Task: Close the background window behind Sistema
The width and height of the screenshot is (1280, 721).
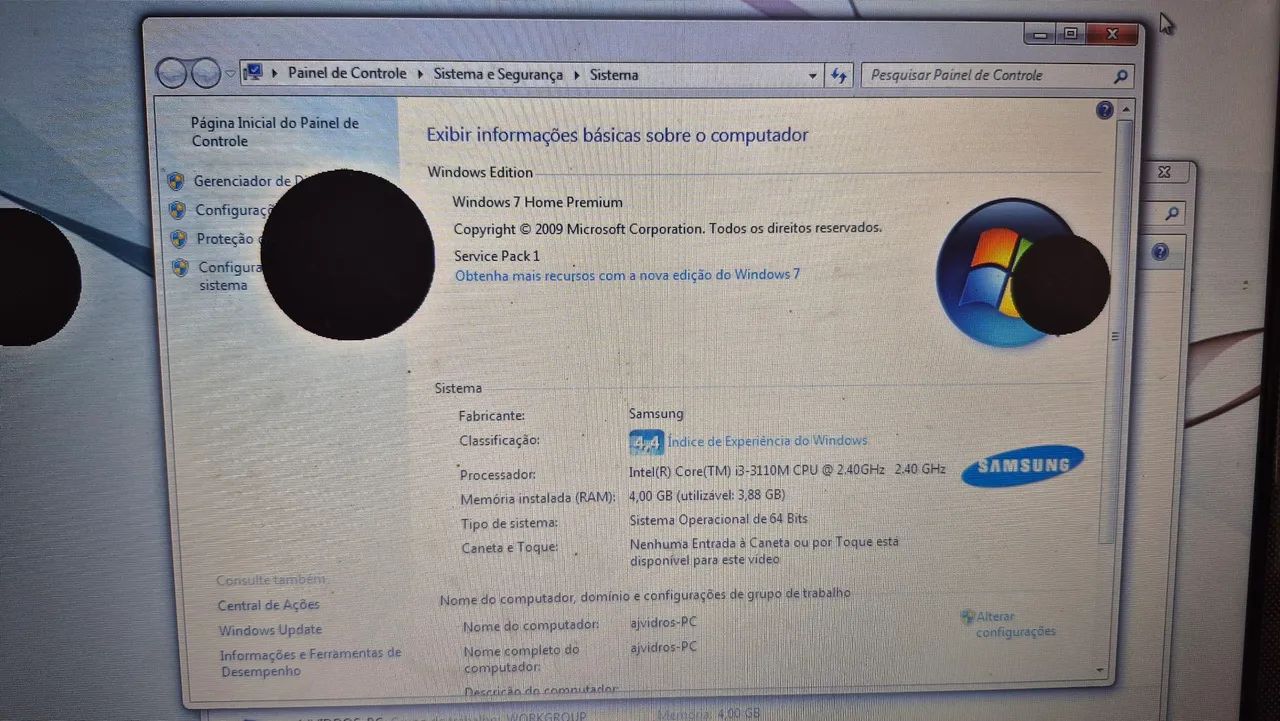Action: 1164,172
